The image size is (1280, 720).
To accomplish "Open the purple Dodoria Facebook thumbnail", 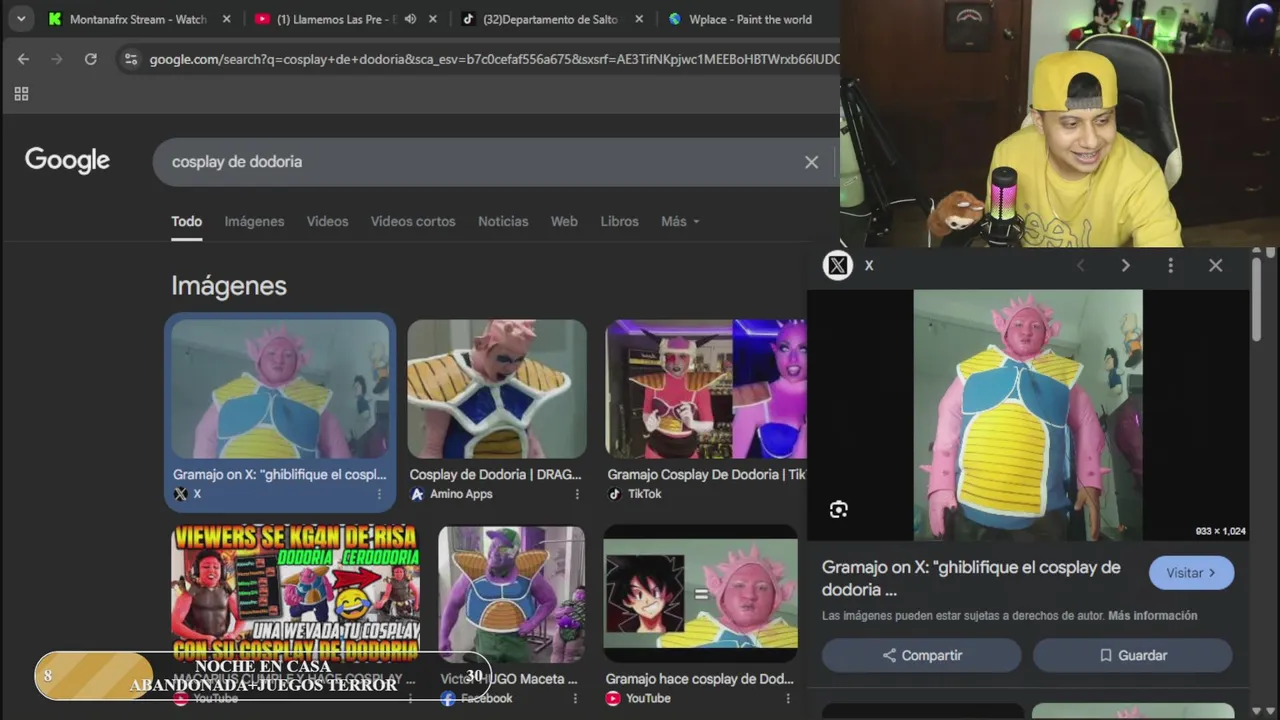I will tap(511, 594).
